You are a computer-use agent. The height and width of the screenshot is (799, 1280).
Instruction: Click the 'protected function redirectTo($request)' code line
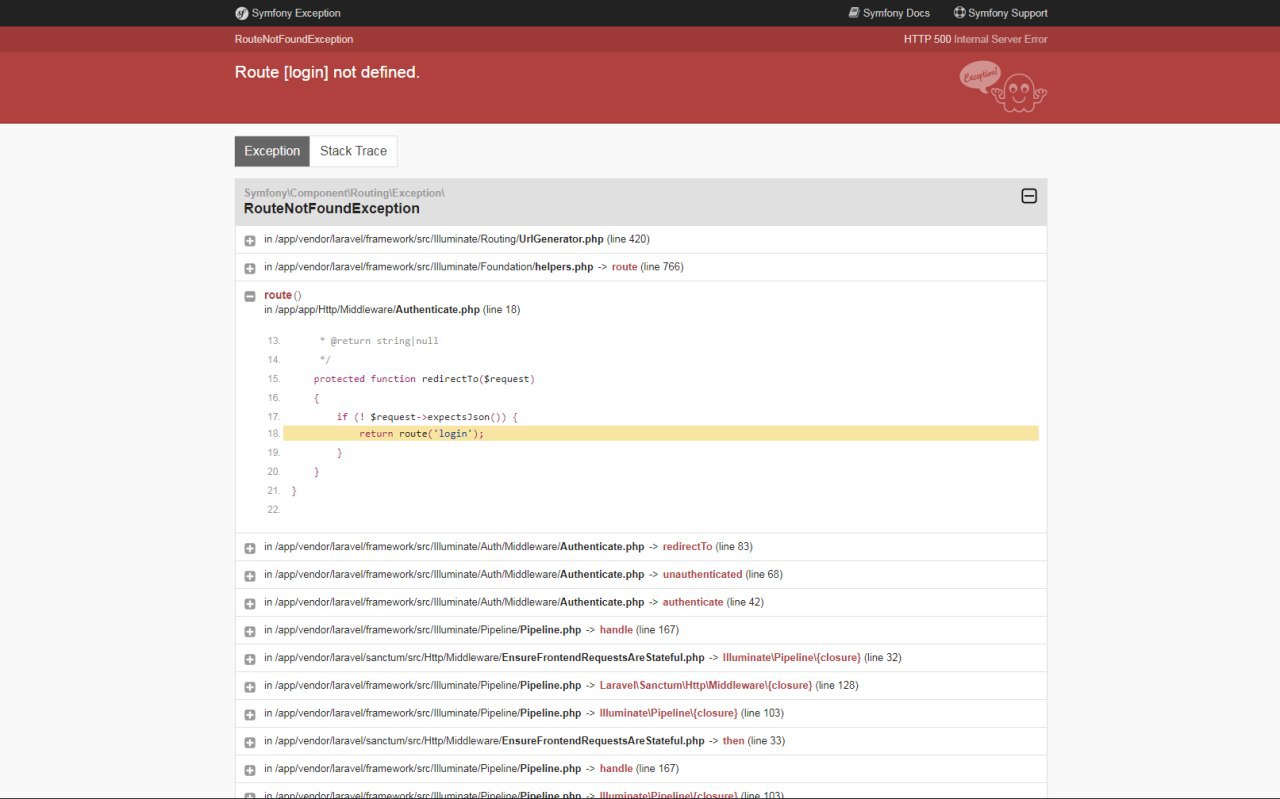click(x=424, y=379)
